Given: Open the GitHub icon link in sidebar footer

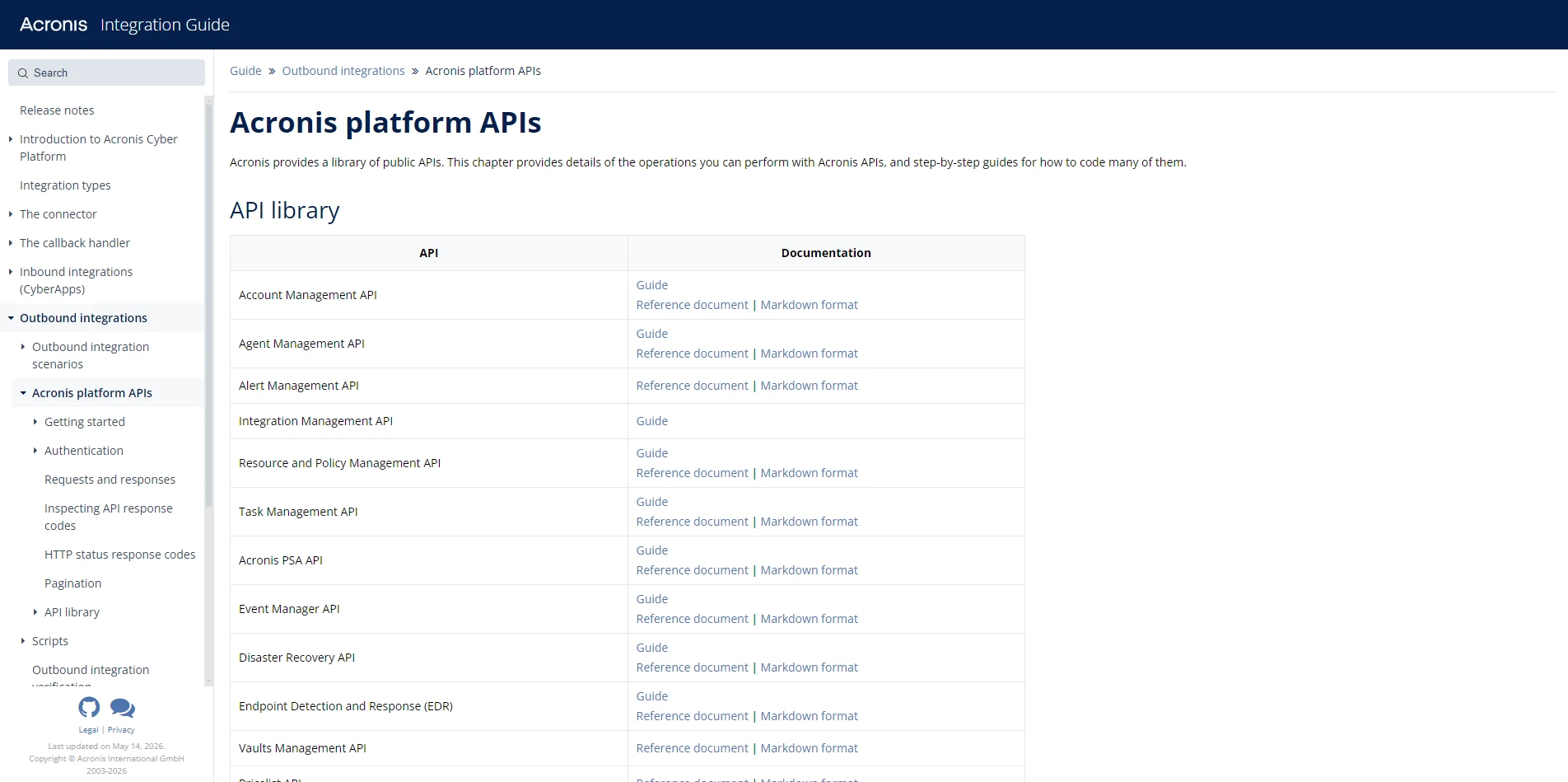Looking at the screenshot, I should pos(89,707).
